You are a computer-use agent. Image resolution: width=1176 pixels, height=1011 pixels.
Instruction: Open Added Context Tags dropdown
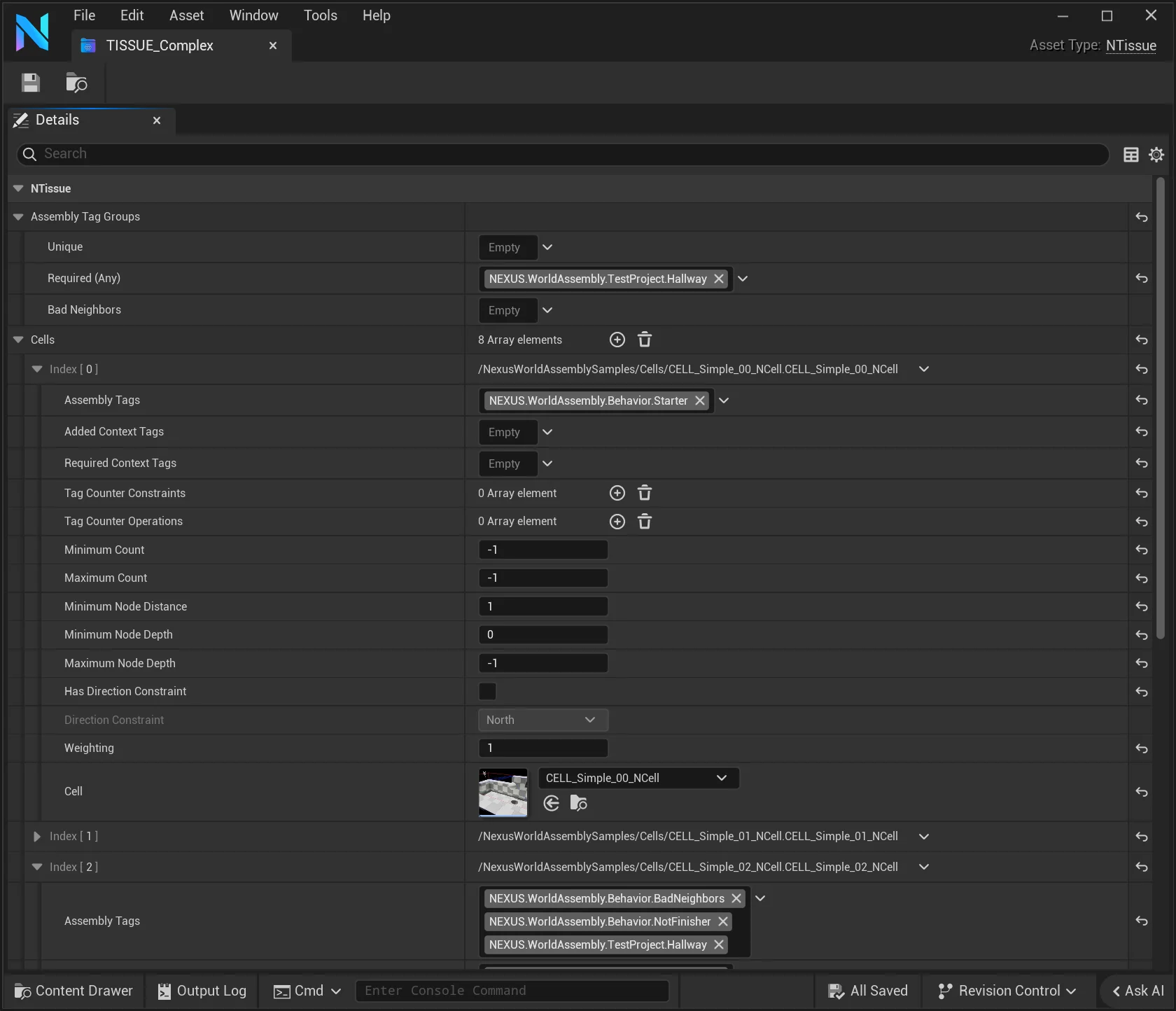[547, 432]
